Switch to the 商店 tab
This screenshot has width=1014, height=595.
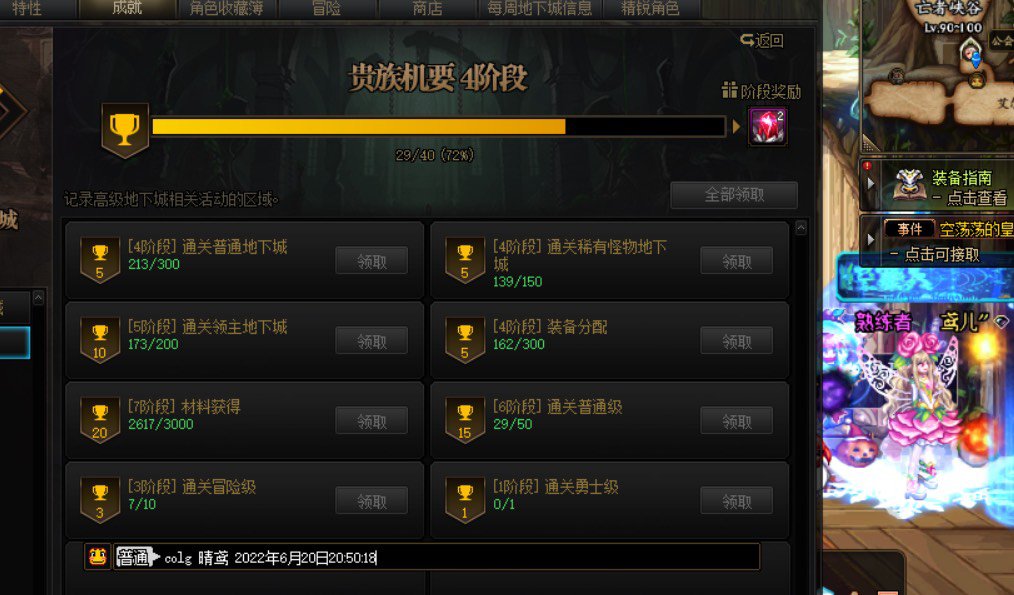[427, 8]
